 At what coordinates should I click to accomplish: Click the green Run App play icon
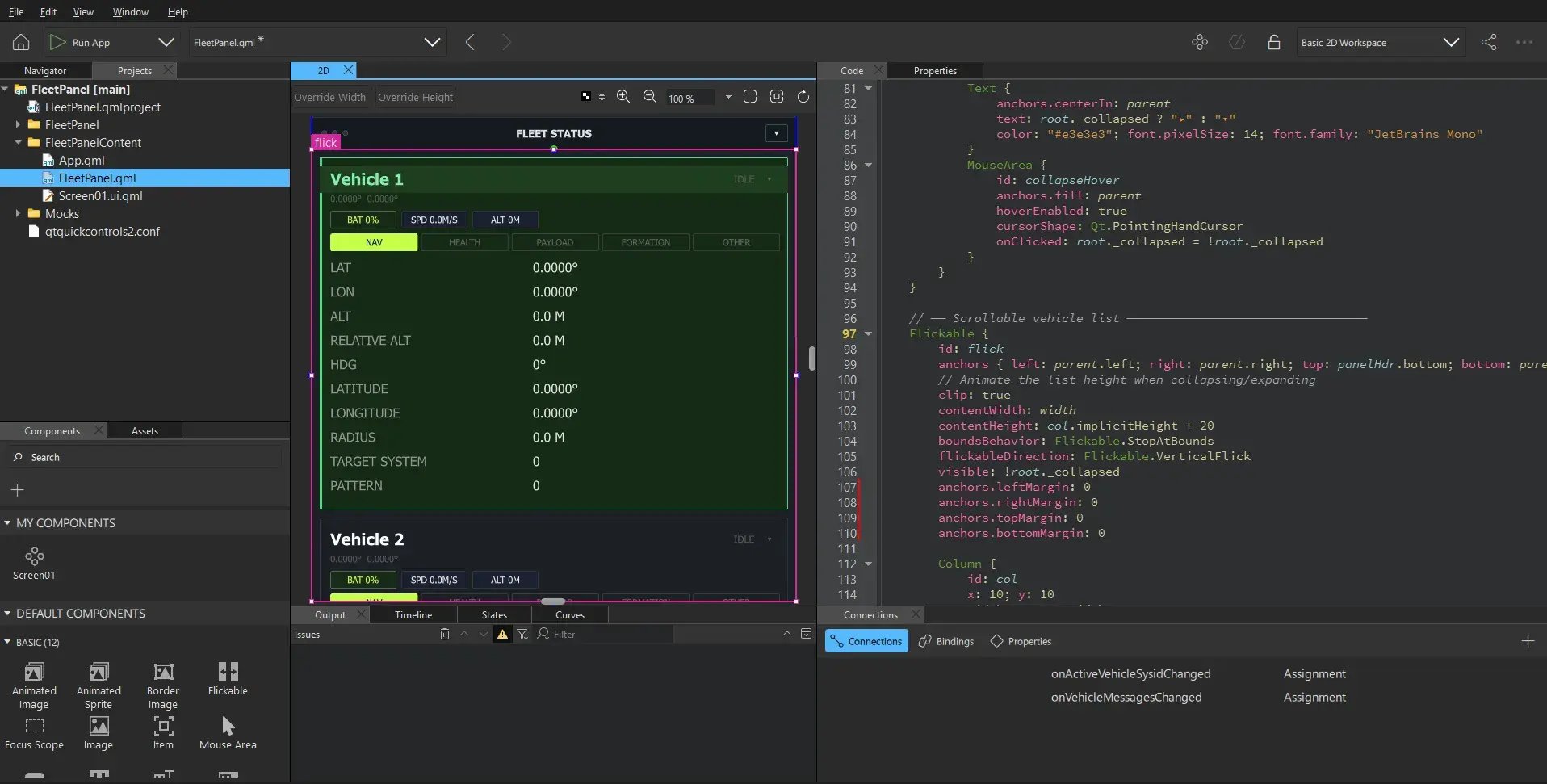pos(57,42)
